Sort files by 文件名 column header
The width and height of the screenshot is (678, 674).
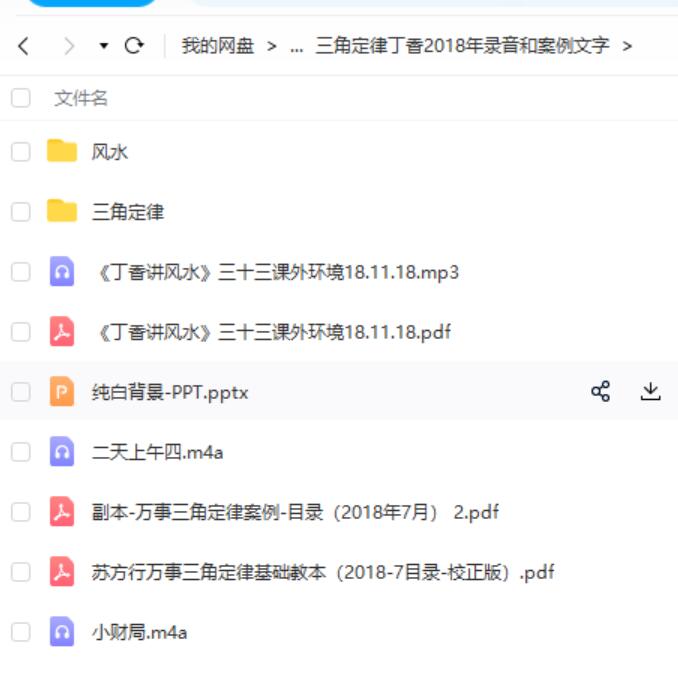tap(81, 98)
